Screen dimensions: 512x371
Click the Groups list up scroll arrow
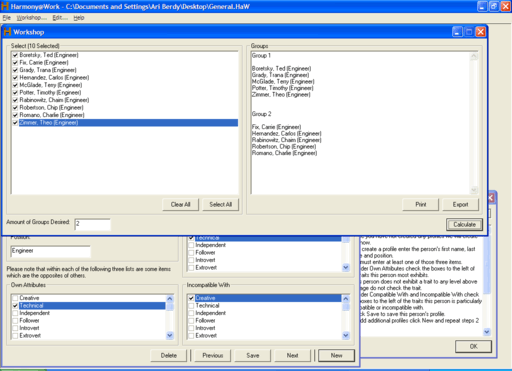[474, 56]
